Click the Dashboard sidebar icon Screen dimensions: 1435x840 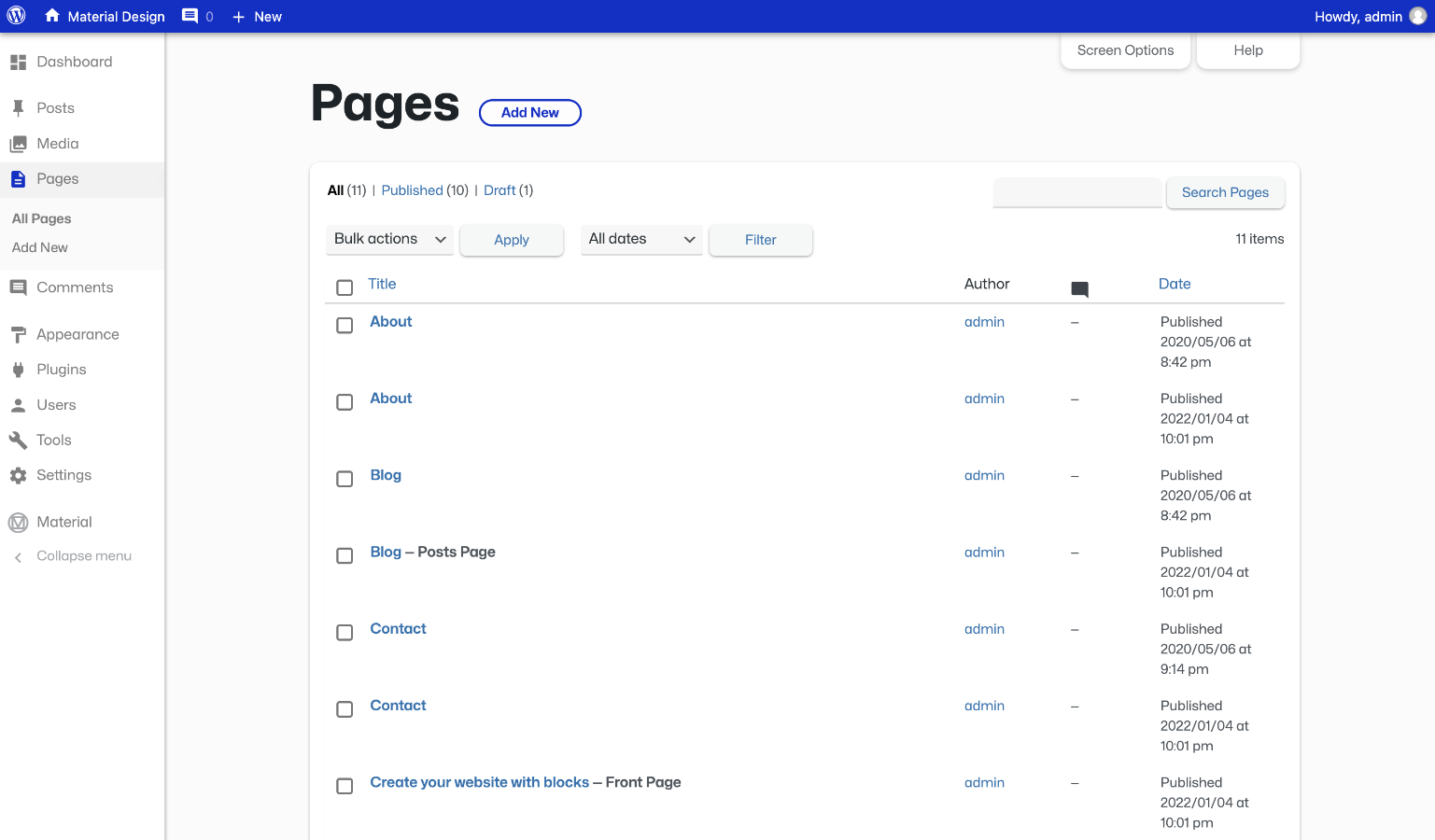(x=18, y=62)
